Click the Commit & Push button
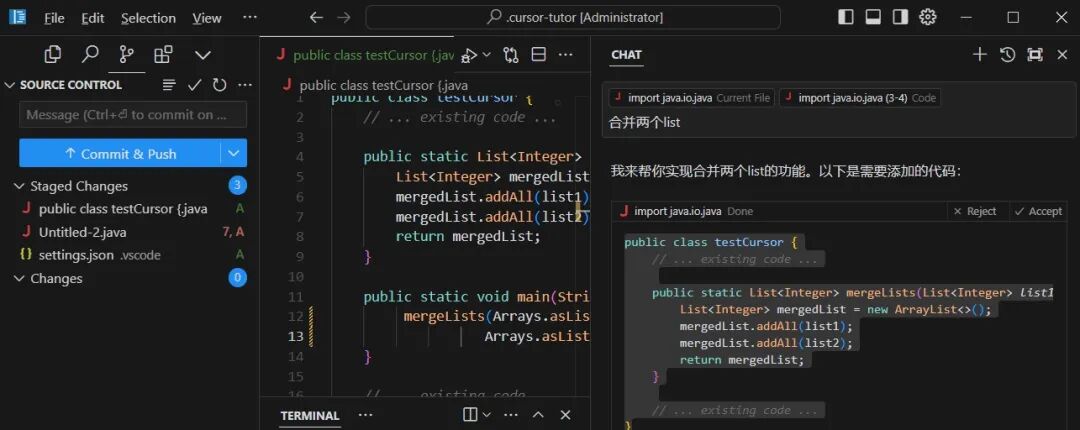 tap(120, 153)
